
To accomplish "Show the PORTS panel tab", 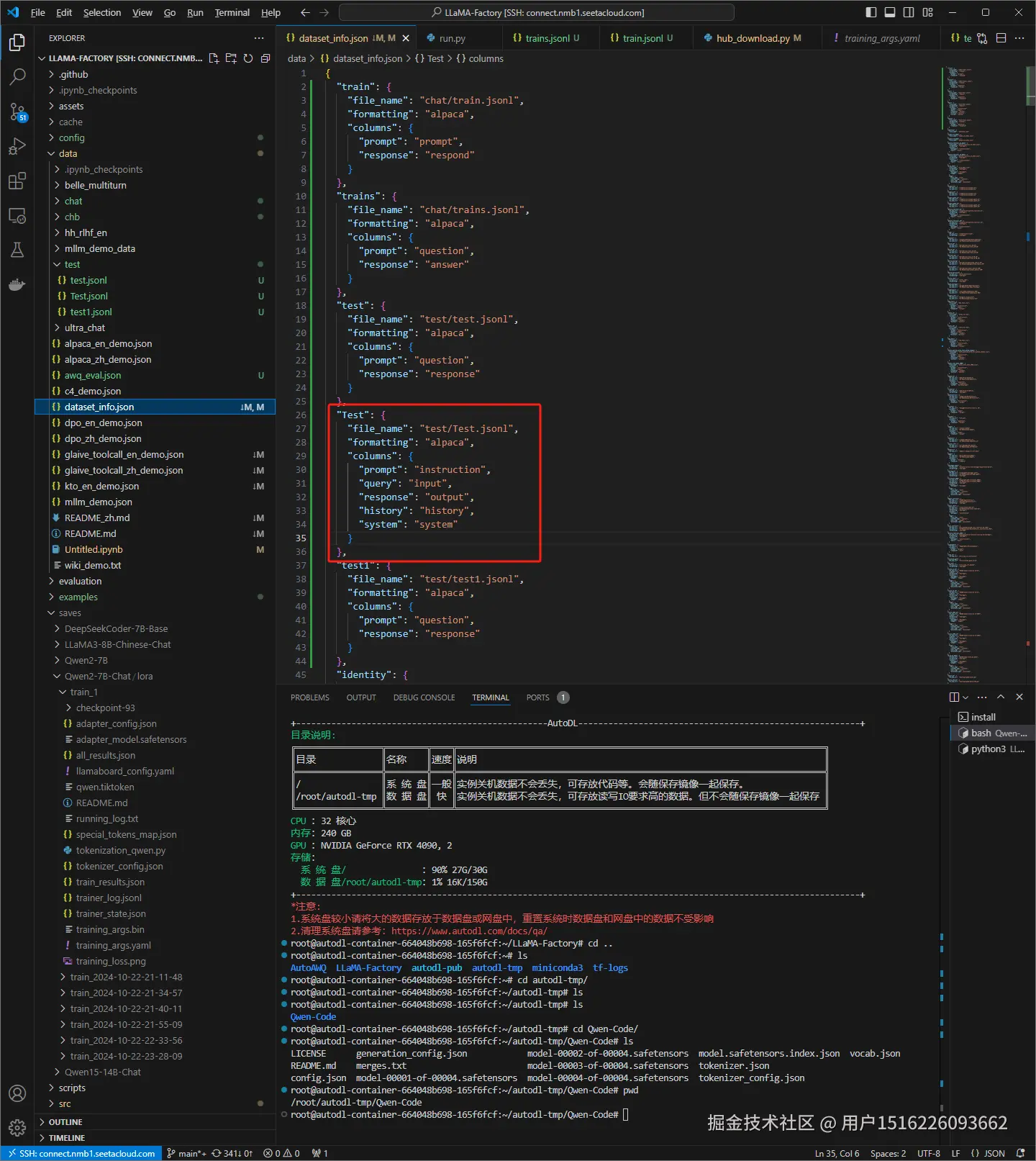I will 537,697.
